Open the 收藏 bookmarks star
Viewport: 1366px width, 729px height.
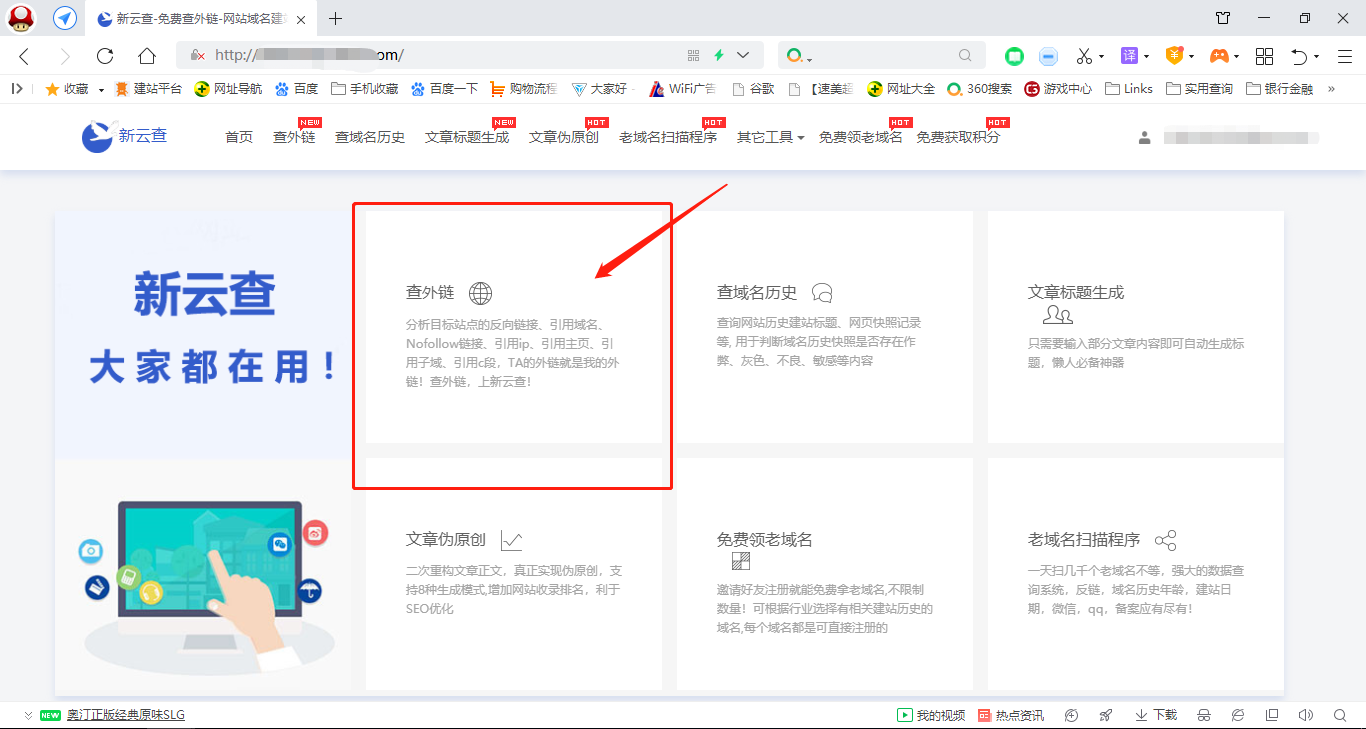(x=67, y=89)
